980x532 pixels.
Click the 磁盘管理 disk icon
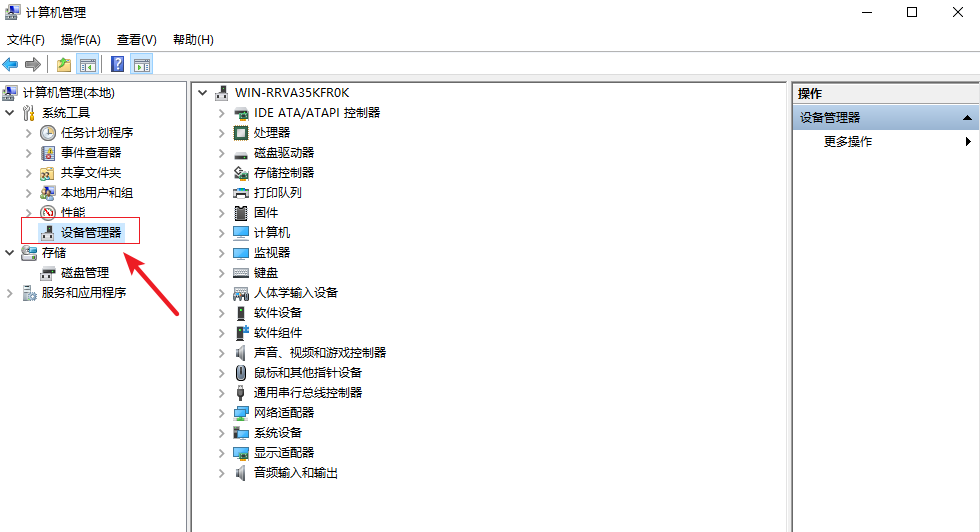[48, 273]
